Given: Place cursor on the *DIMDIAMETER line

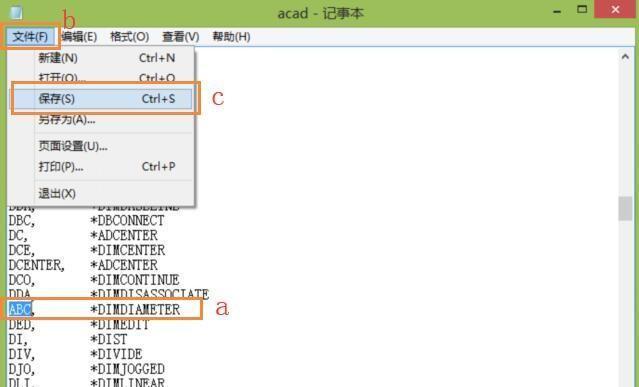Looking at the screenshot, I should [134, 309].
